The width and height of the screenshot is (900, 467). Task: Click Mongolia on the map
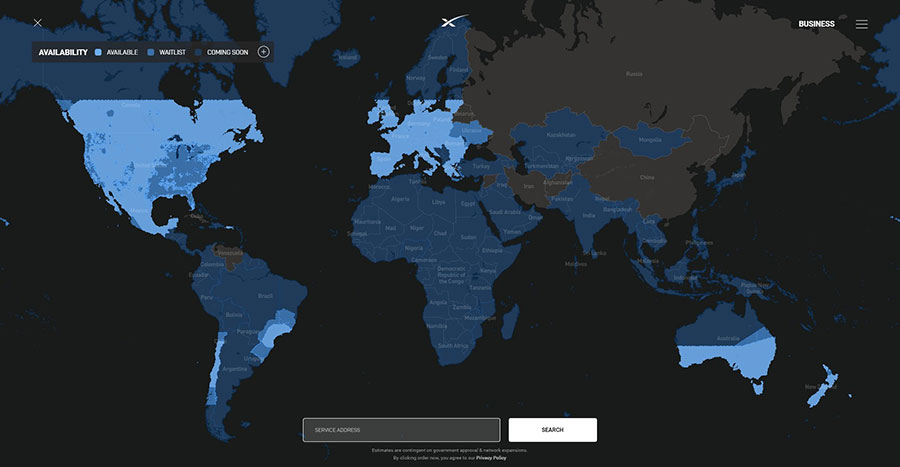click(648, 140)
